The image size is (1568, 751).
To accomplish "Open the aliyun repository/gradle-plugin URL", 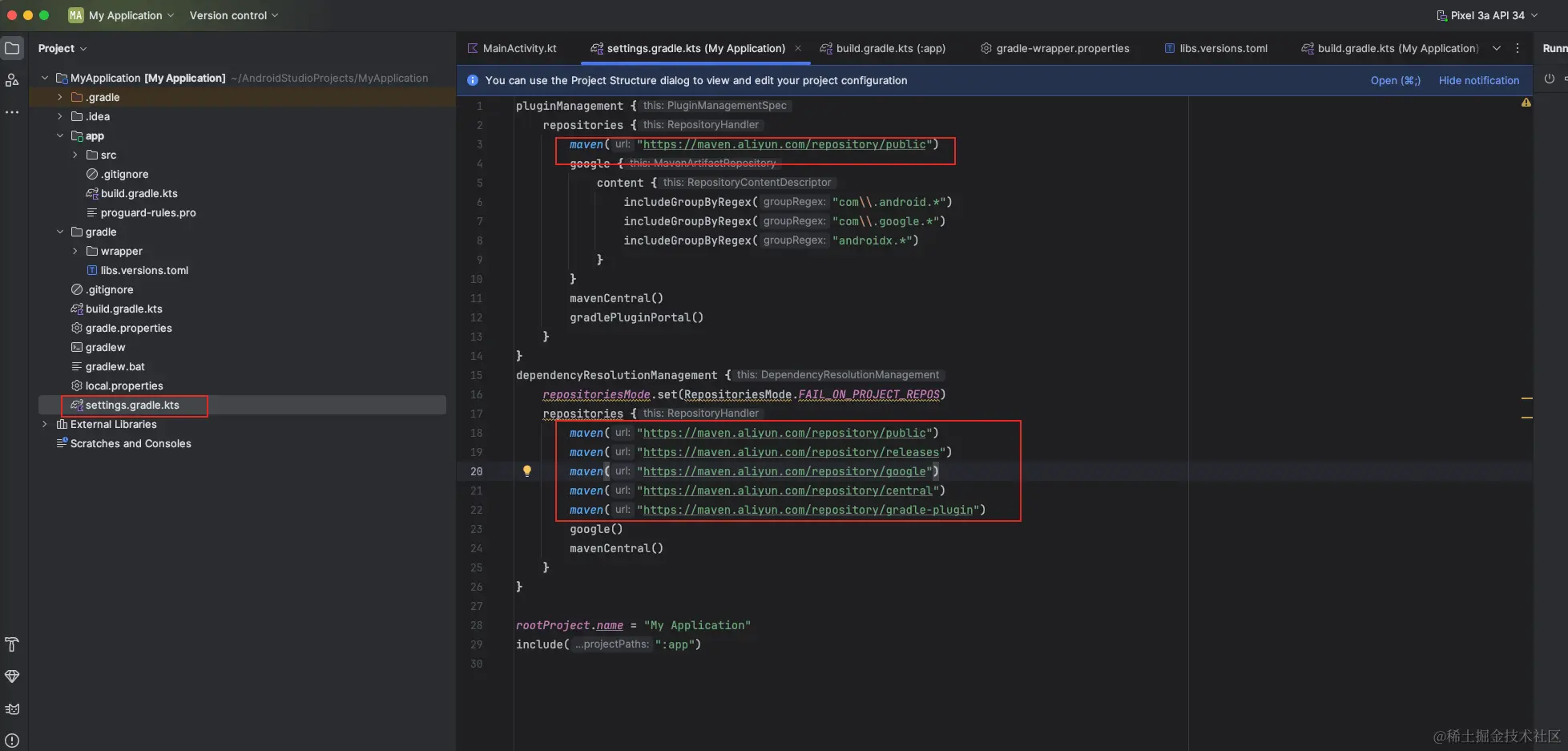I will coord(808,510).
